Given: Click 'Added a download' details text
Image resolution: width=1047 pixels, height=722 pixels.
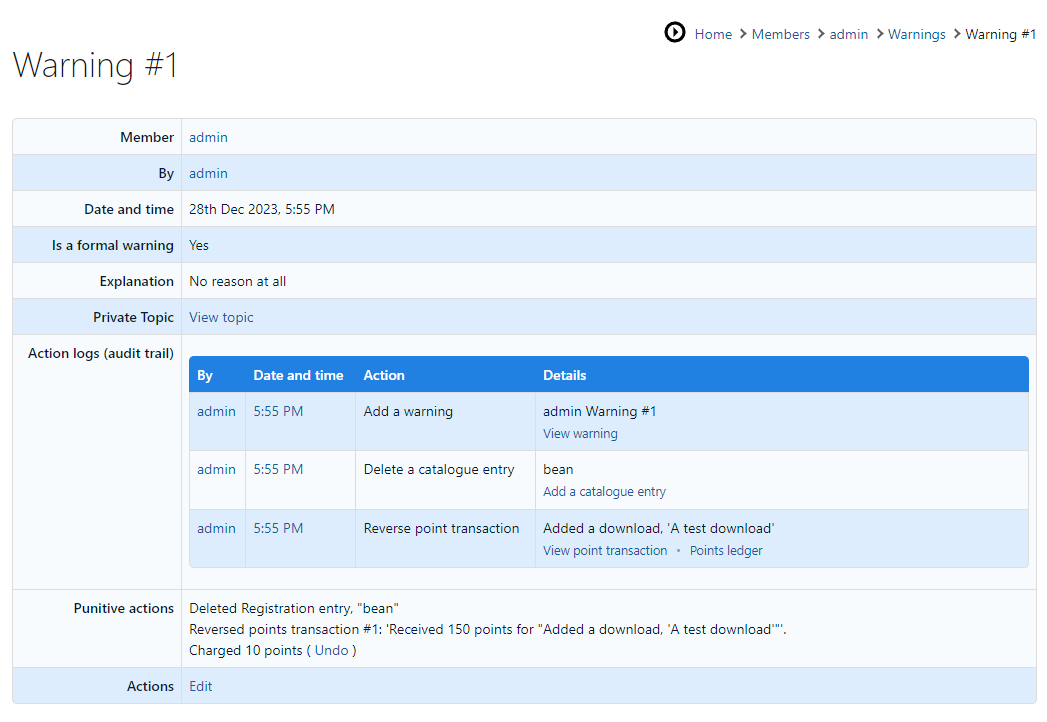Looking at the screenshot, I should pos(658,528).
